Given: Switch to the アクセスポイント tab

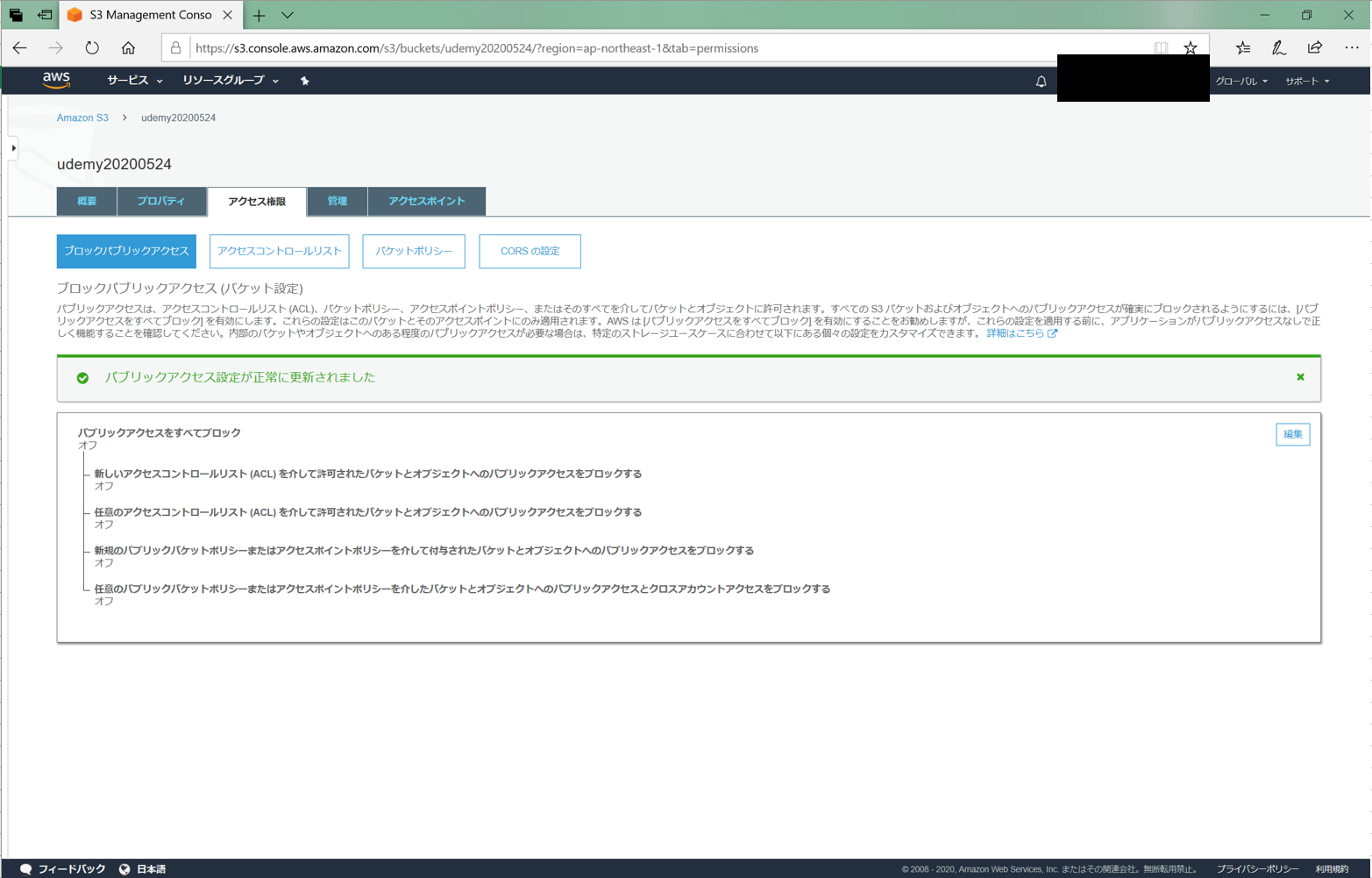Looking at the screenshot, I should 427,201.
